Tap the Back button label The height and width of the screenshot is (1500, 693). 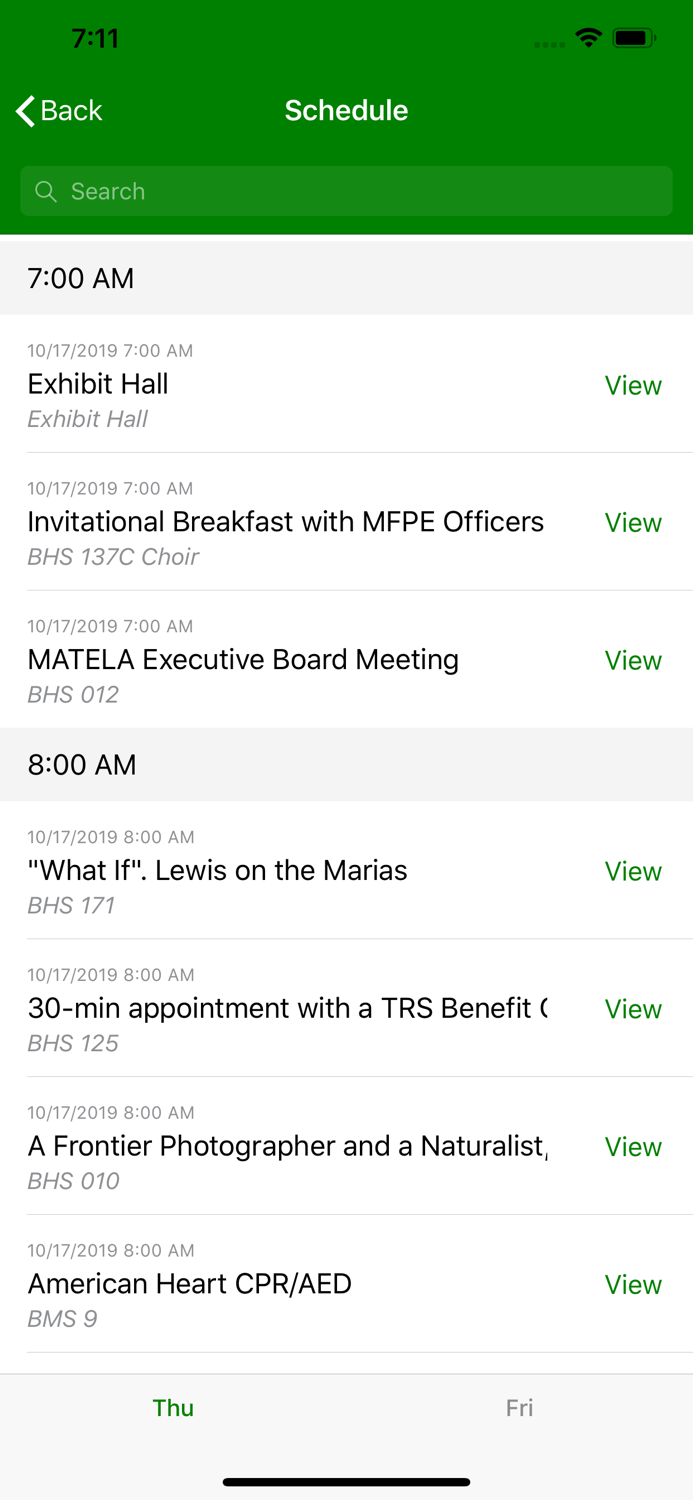(x=70, y=111)
